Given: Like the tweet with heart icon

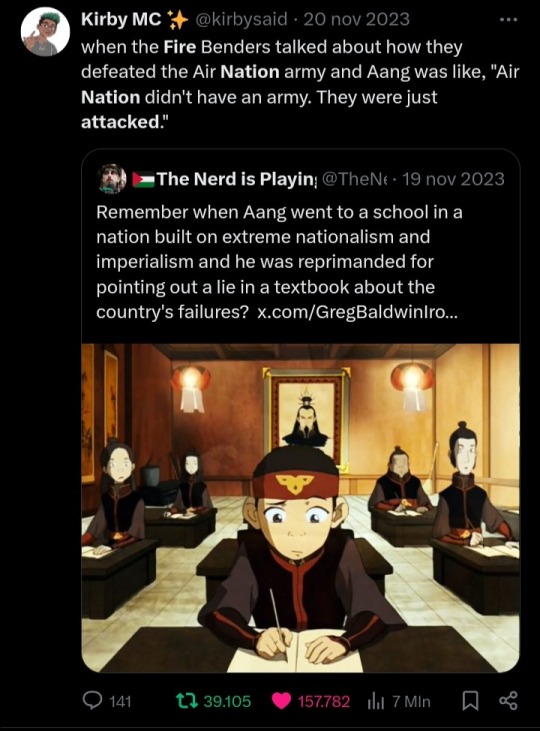Looking at the screenshot, I should click(282, 701).
